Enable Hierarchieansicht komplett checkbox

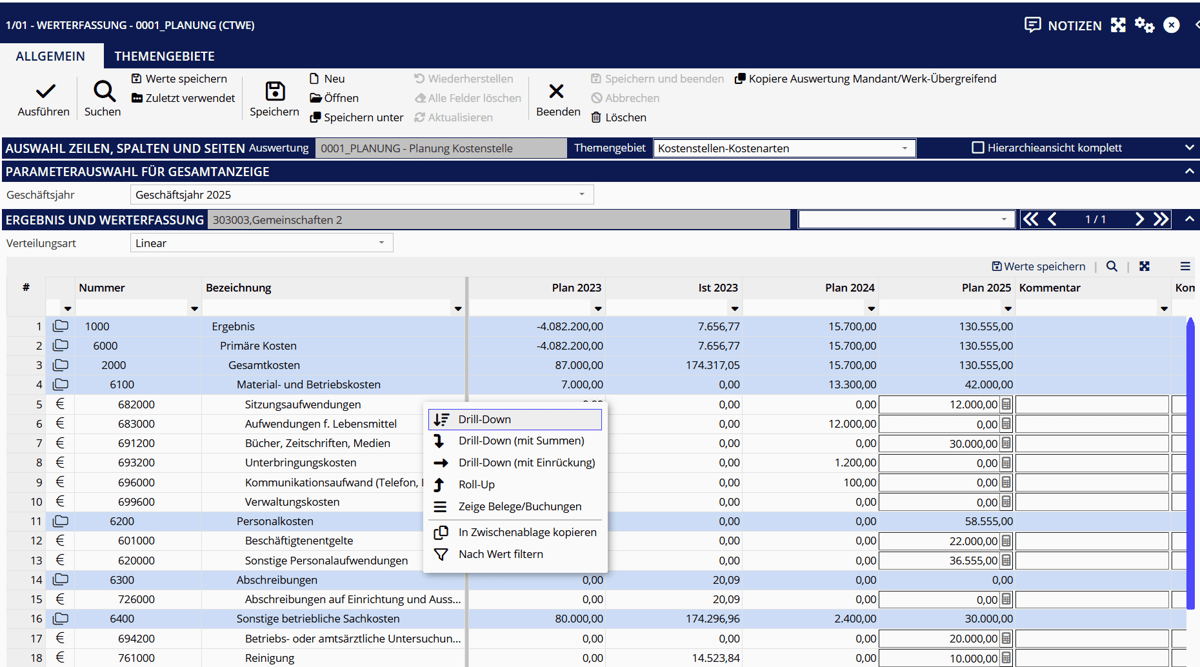(x=978, y=148)
